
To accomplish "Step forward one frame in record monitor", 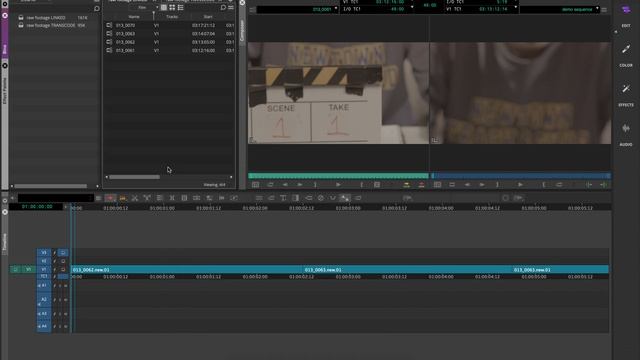I will coord(482,185).
